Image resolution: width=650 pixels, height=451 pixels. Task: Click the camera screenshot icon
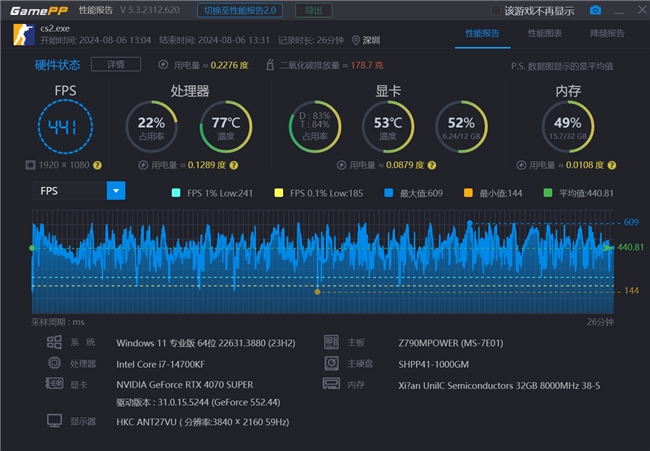[595, 10]
